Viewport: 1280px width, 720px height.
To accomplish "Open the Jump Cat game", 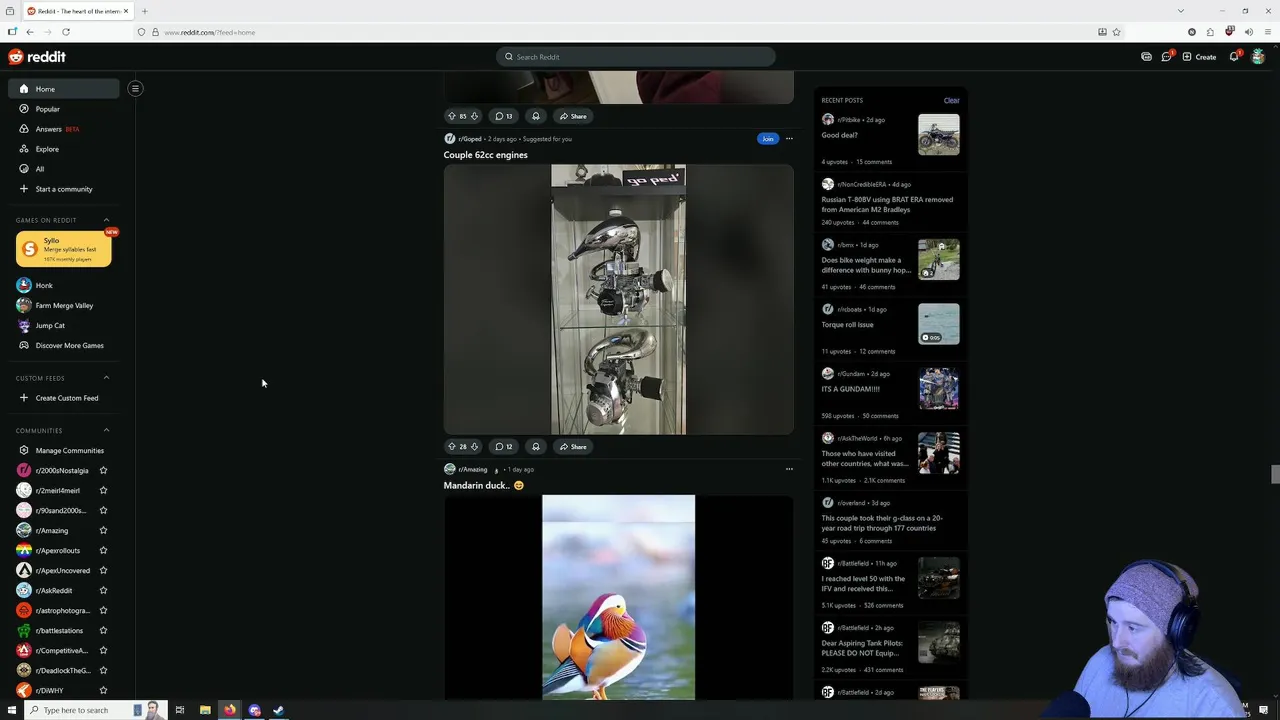I will pyautogui.click(x=50, y=325).
